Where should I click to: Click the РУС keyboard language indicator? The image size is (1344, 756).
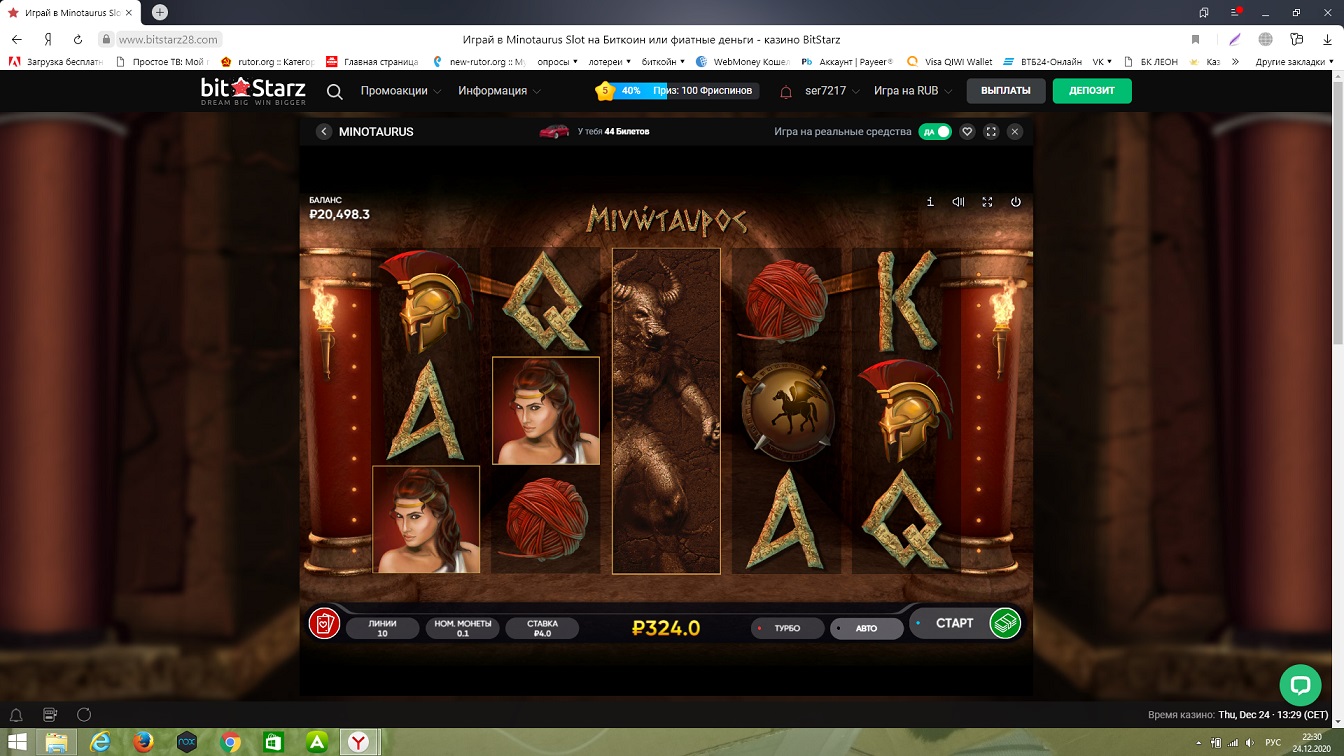click(x=1273, y=742)
